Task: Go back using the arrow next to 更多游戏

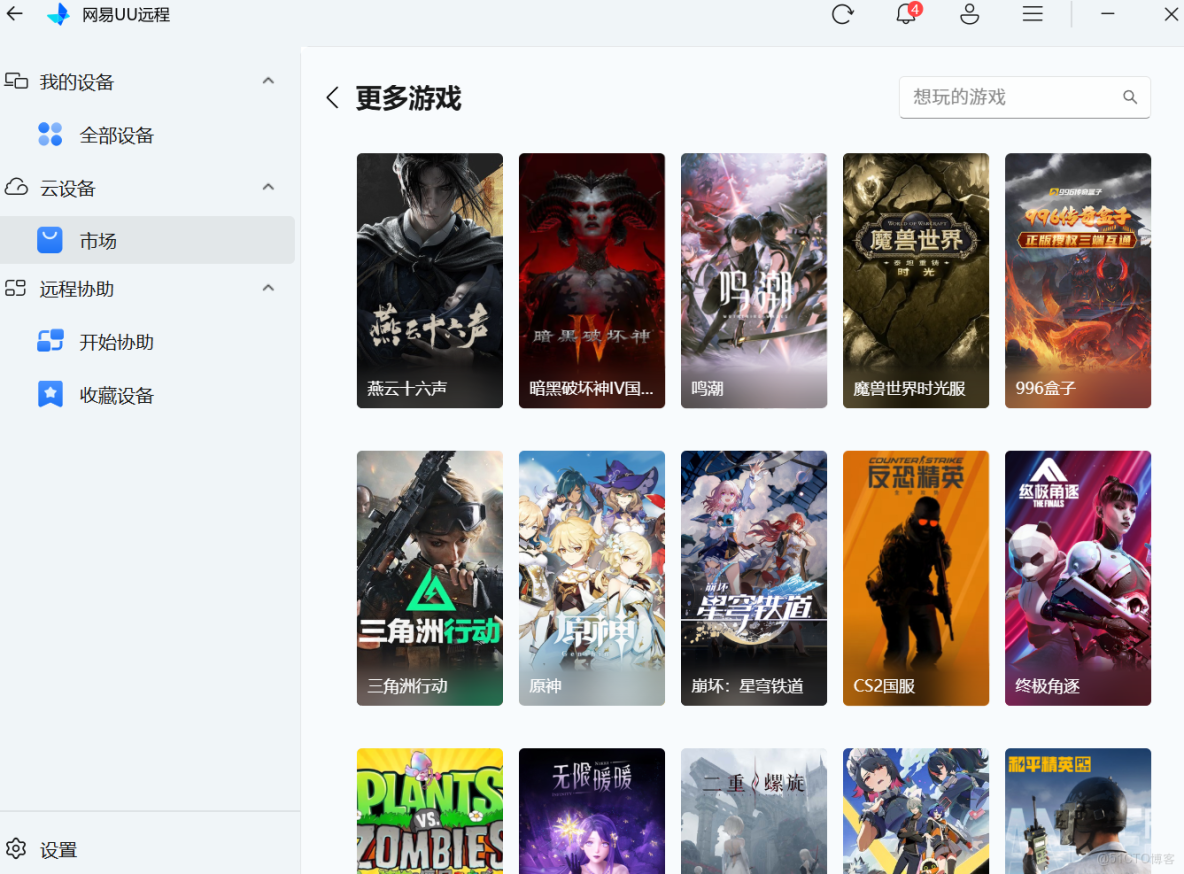Action: (x=332, y=97)
